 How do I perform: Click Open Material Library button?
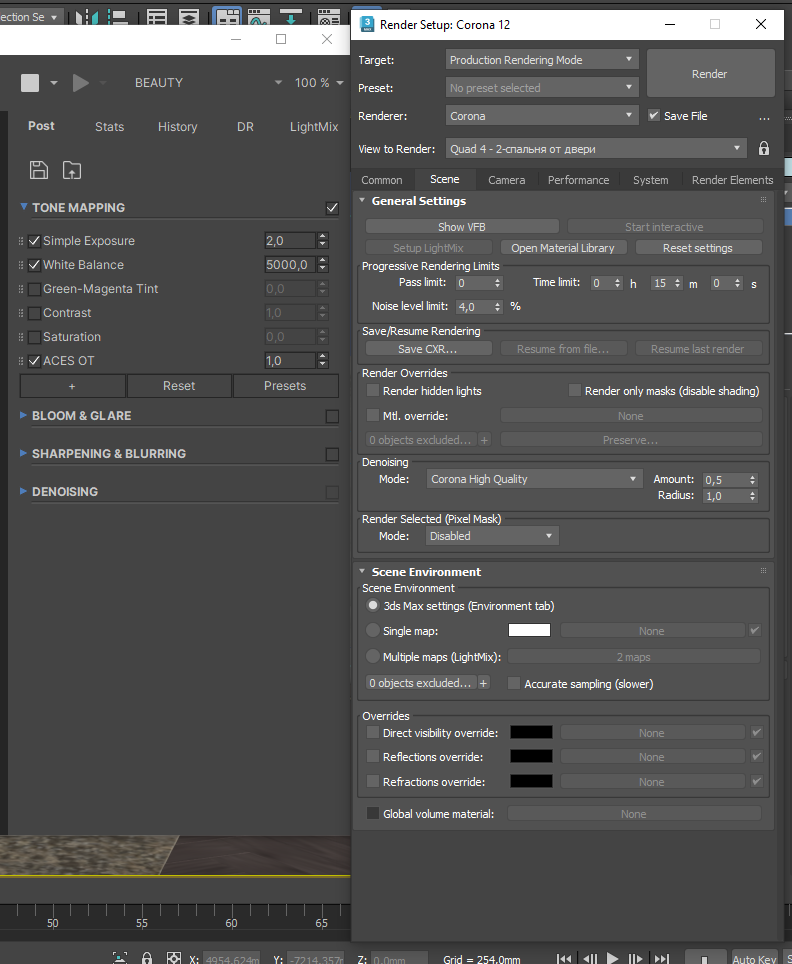(563, 248)
